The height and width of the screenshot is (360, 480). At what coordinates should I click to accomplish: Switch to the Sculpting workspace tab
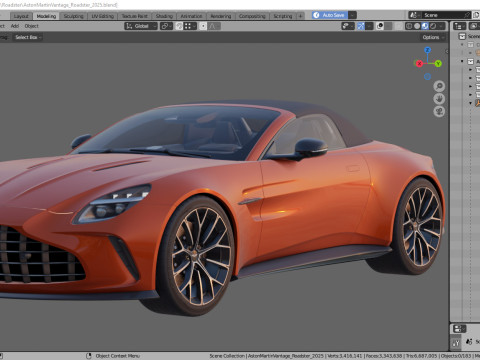point(73,16)
